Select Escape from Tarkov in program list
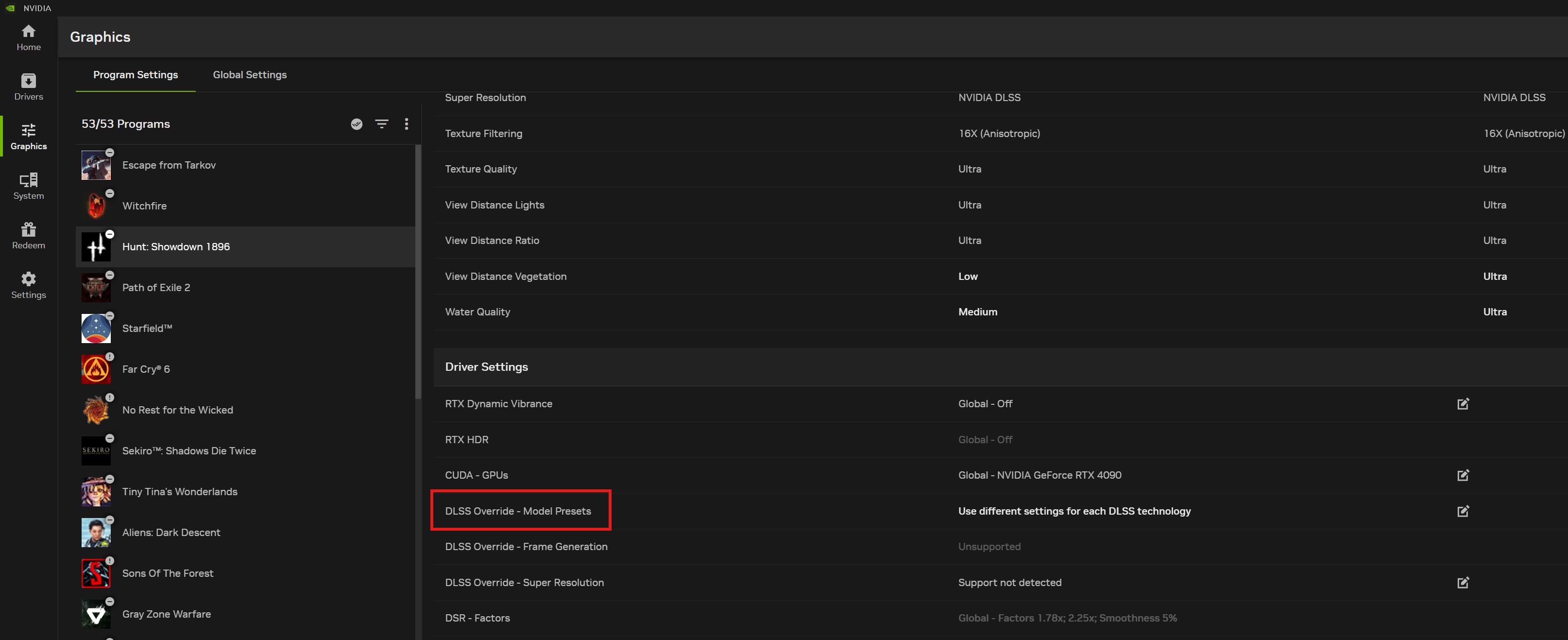This screenshot has width=1568, height=640. [169, 165]
